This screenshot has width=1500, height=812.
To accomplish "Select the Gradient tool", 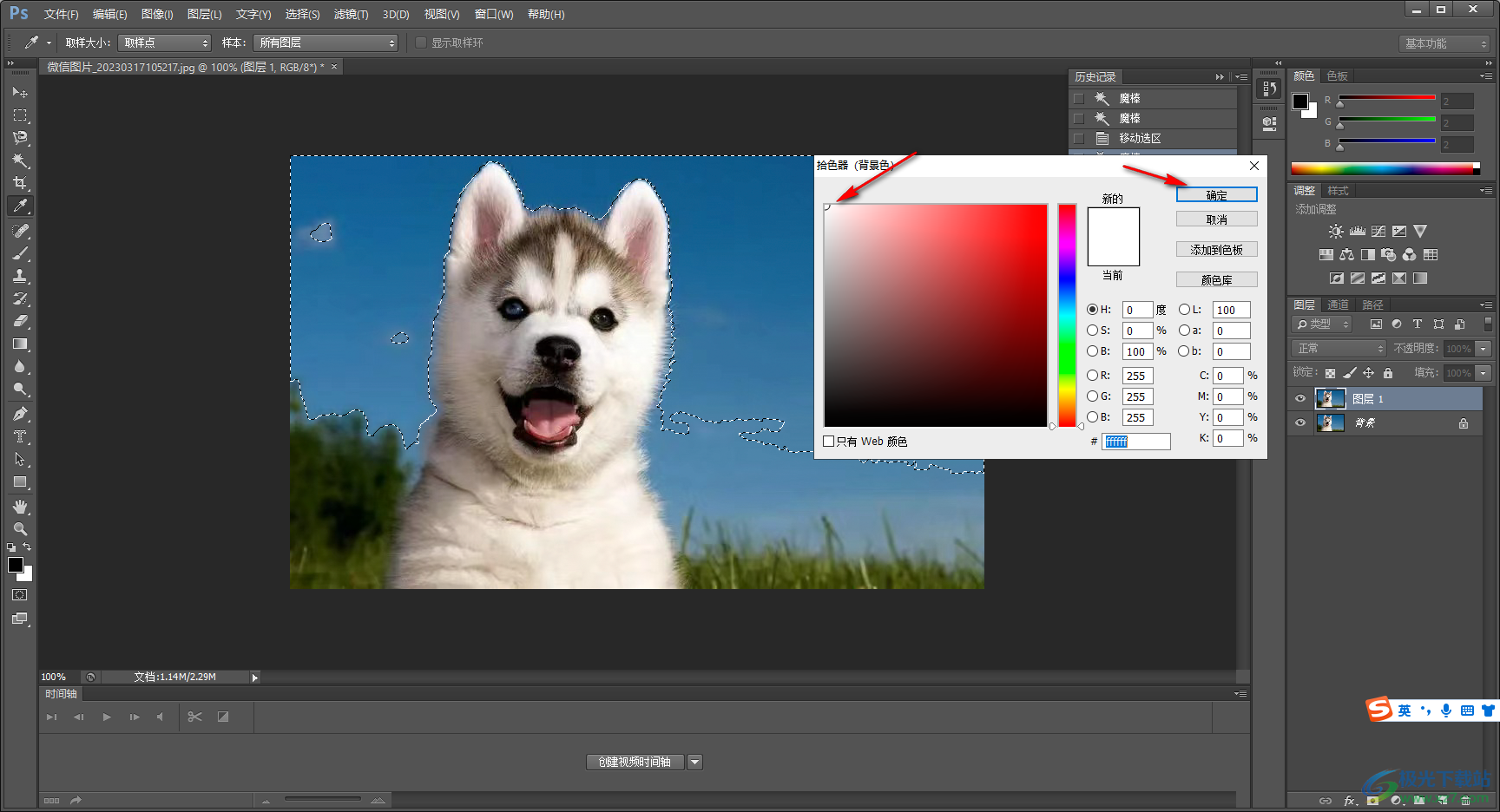I will pyautogui.click(x=20, y=344).
